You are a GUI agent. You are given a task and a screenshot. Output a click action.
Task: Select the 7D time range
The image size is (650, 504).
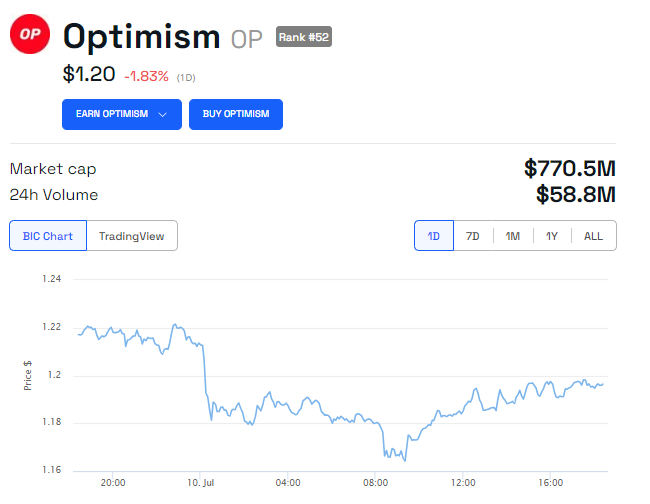[473, 236]
